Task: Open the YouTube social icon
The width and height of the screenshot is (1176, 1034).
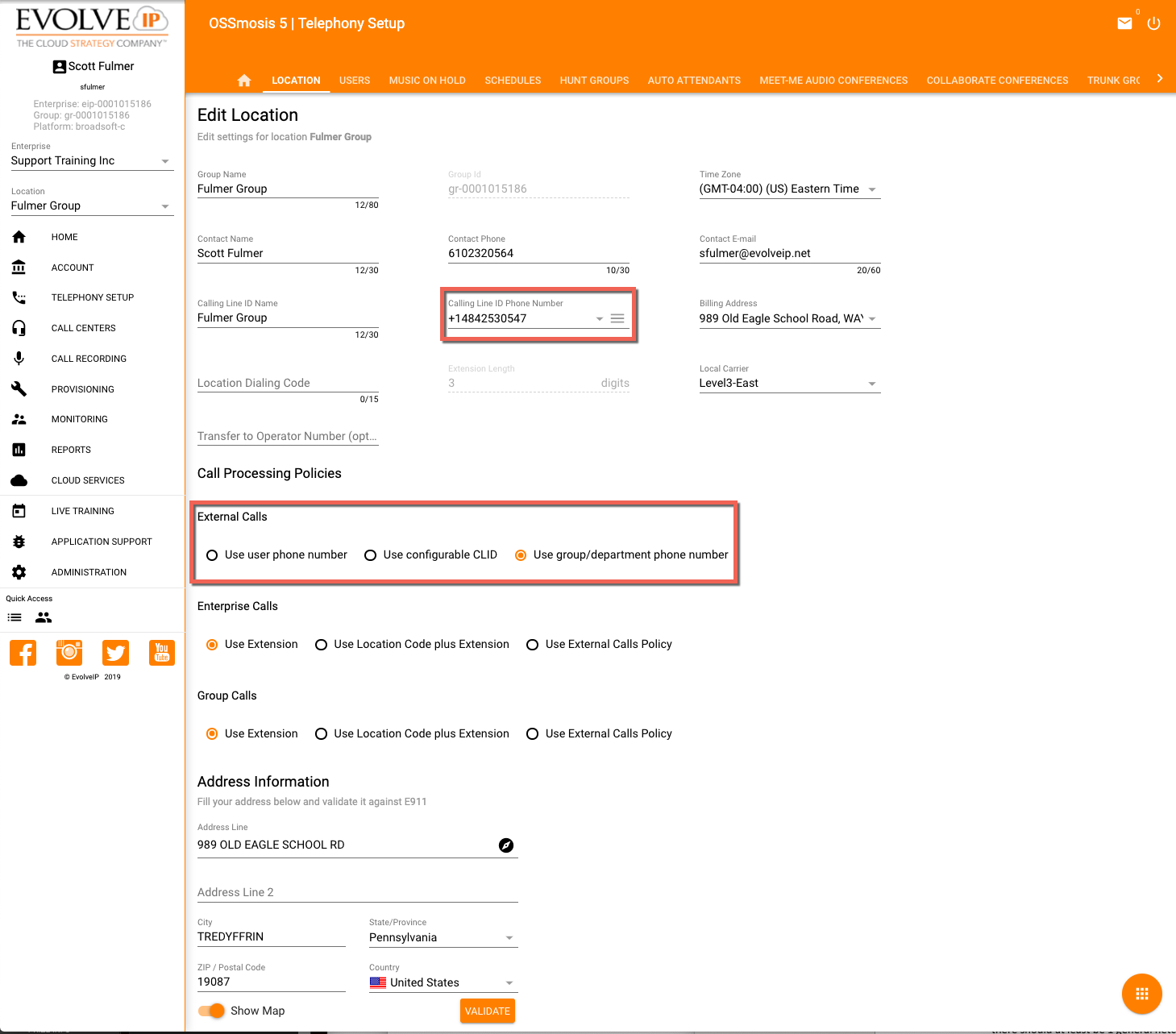Action: pyautogui.click(x=162, y=652)
